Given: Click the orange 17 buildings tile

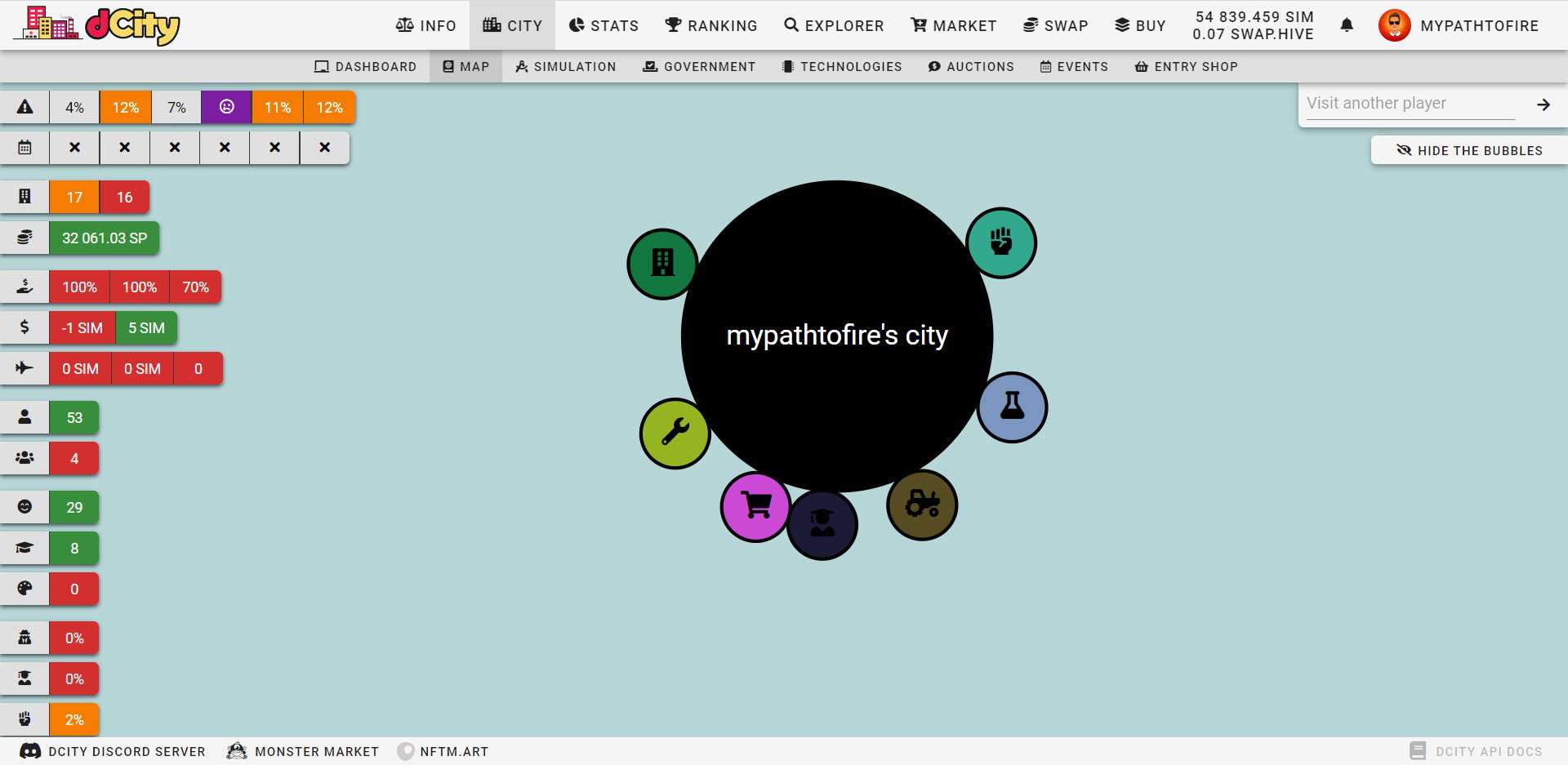Looking at the screenshot, I should pyautogui.click(x=74, y=197).
